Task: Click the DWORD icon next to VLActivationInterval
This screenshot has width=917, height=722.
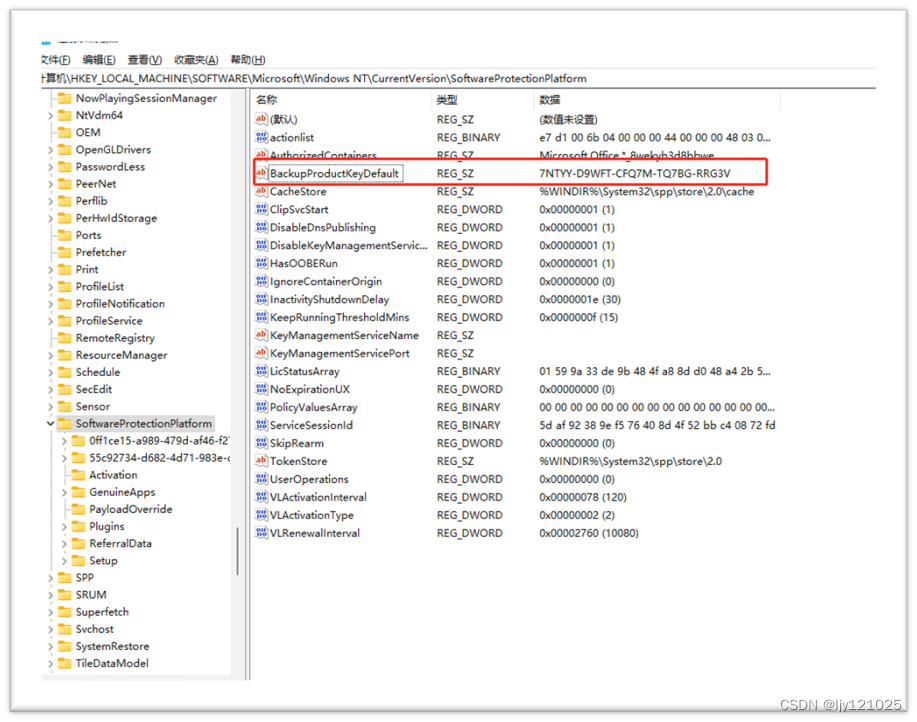Action: pyautogui.click(x=260, y=497)
